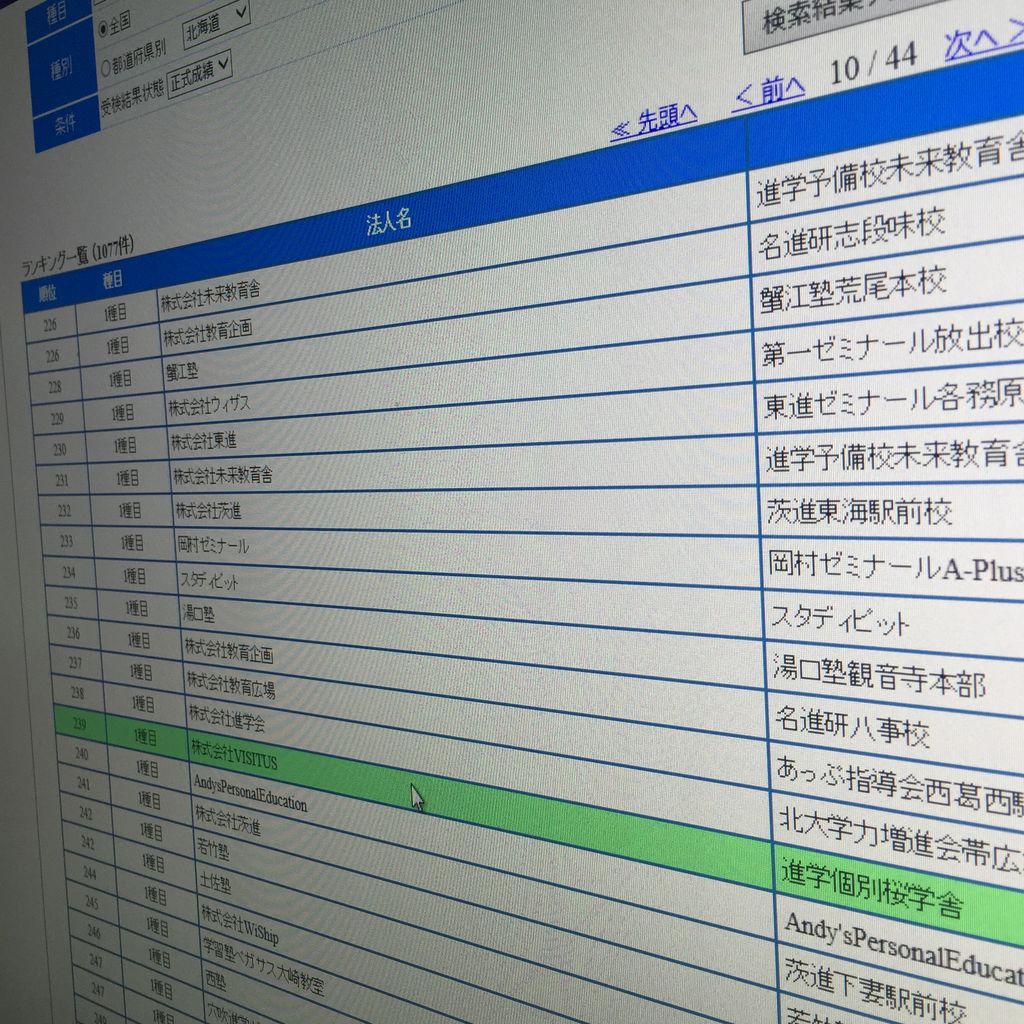Click 株式会社ウィザス in rank 229 row
This screenshot has width=1024, height=1024.
209,406
